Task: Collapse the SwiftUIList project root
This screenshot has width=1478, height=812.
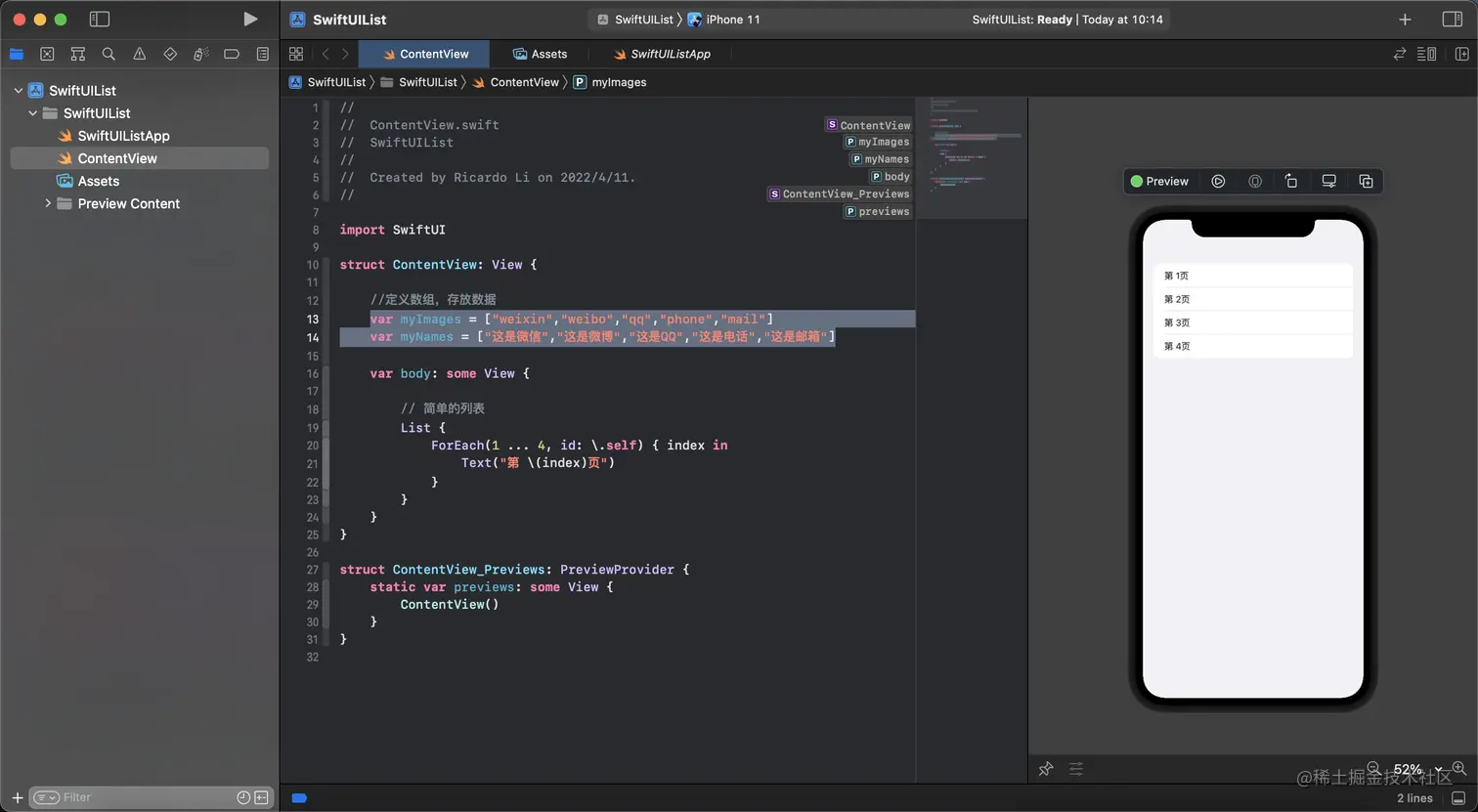Action: click(19, 91)
